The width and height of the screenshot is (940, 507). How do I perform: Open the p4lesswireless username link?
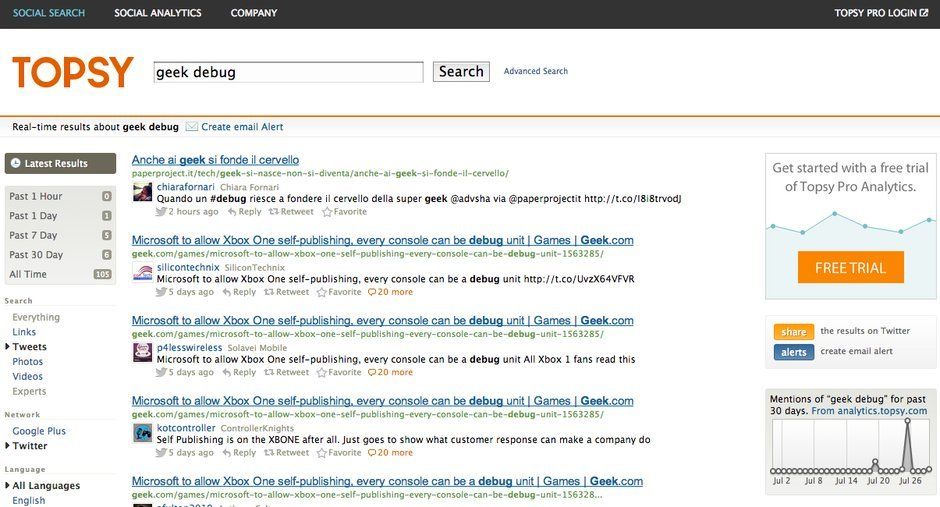tap(189, 347)
